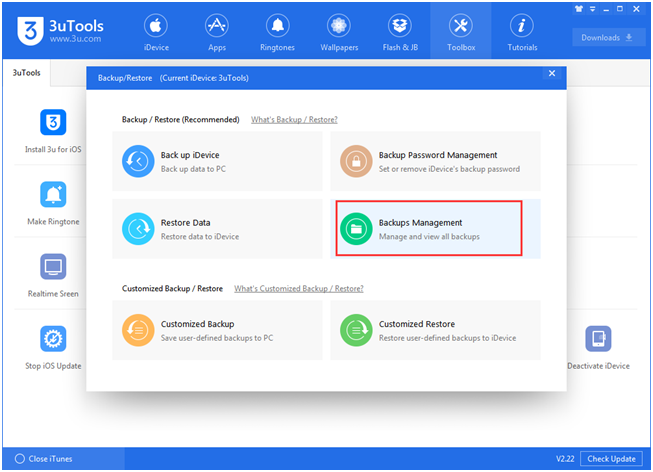Click the Backups Management folder icon
Viewport: 653px width, 472px height.
(x=356, y=229)
